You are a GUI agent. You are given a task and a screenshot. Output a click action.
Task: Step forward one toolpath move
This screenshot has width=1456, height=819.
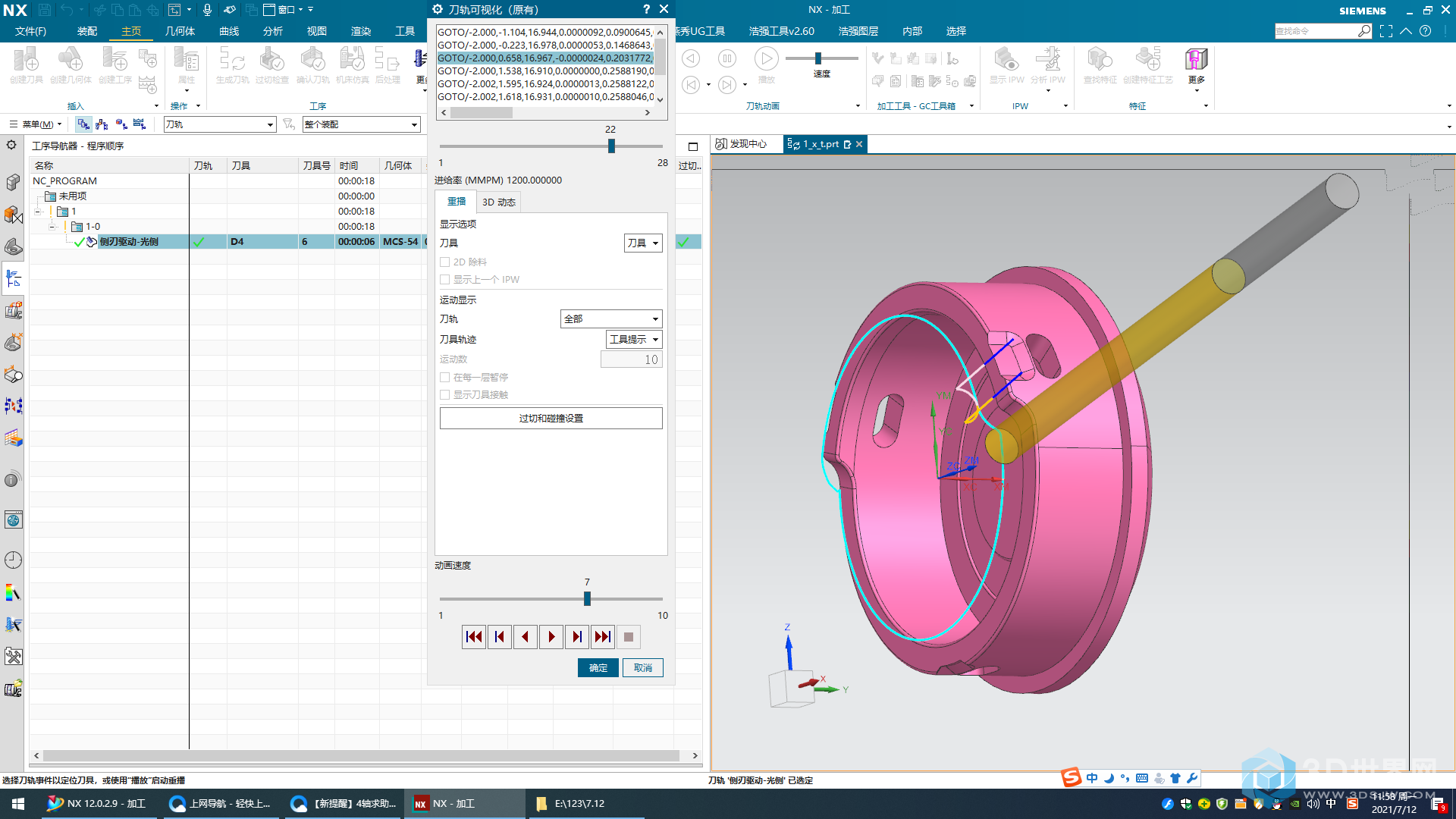(x=577, y=637)
